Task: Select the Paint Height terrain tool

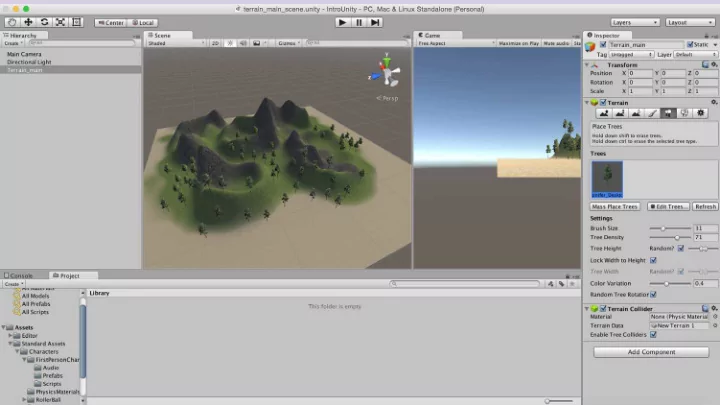Action: 620,113
